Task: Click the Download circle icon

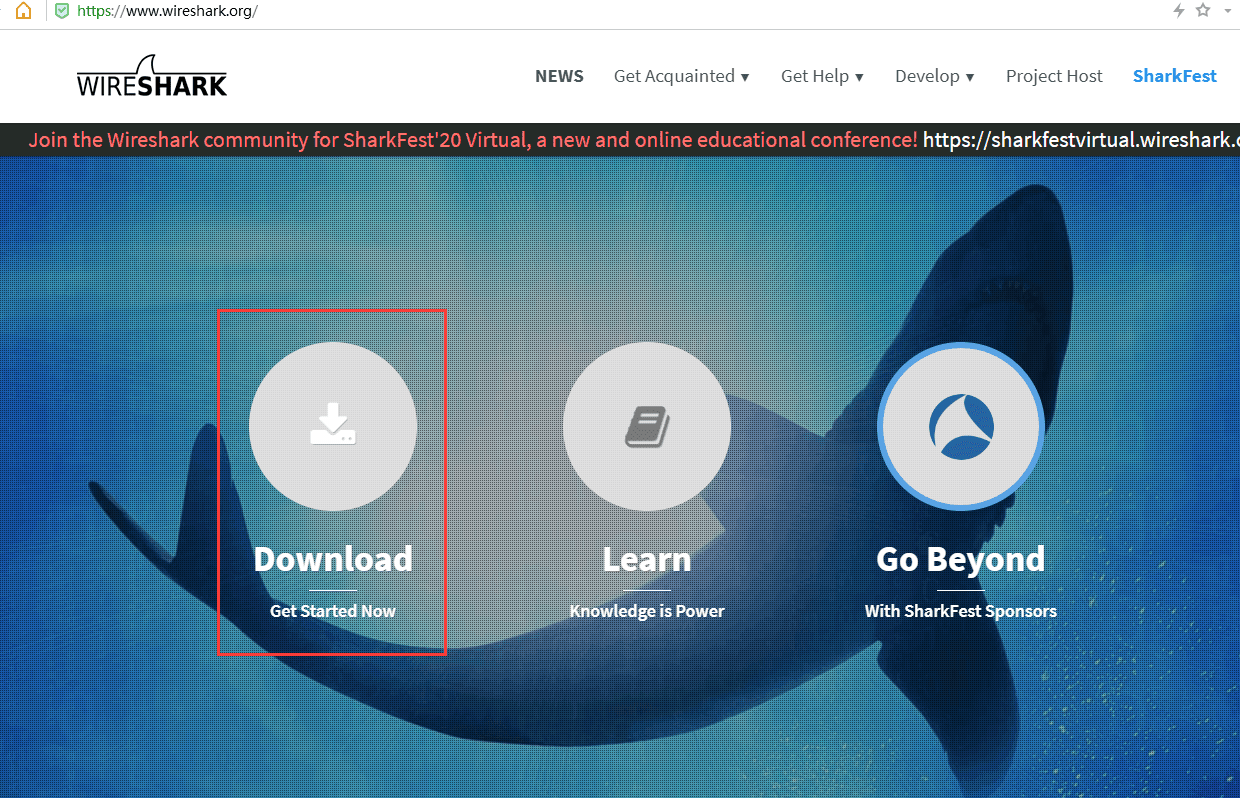Action: (333, 427)
